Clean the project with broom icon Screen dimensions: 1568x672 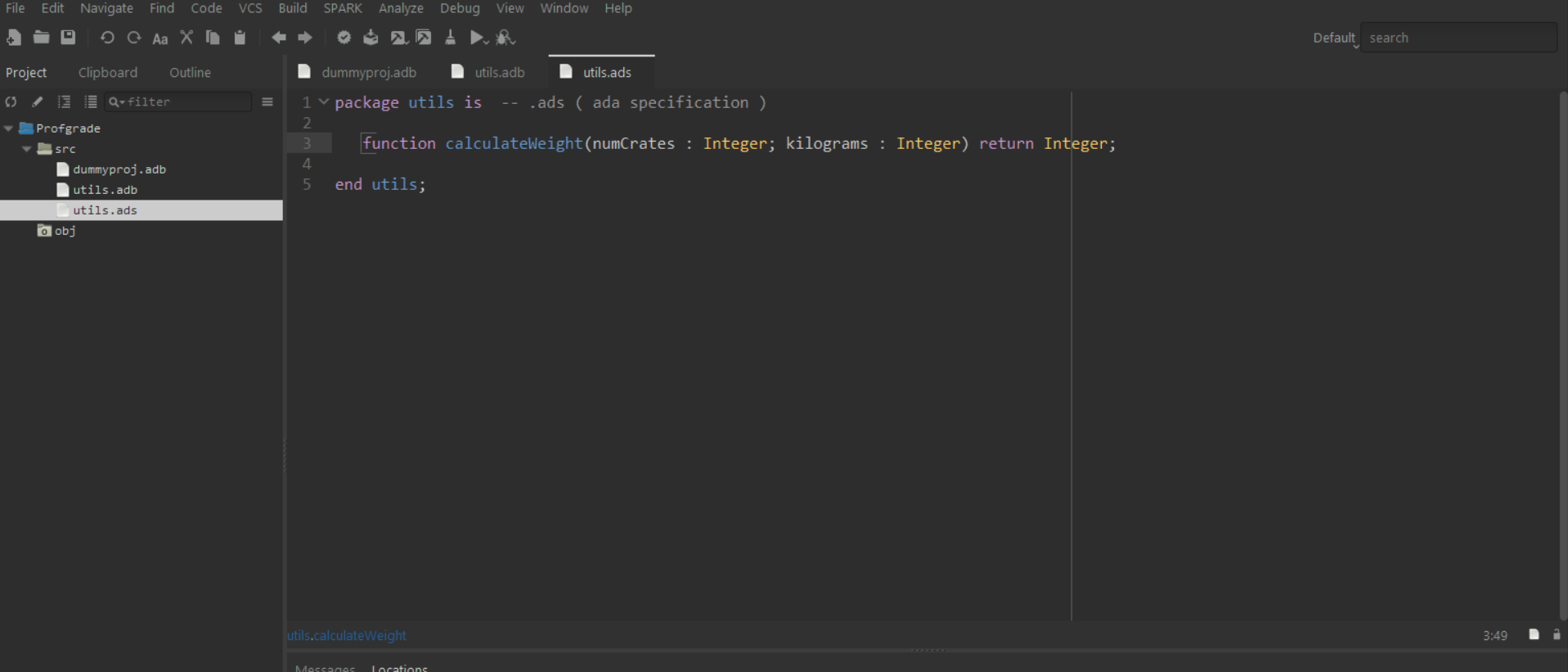(450, 38)
